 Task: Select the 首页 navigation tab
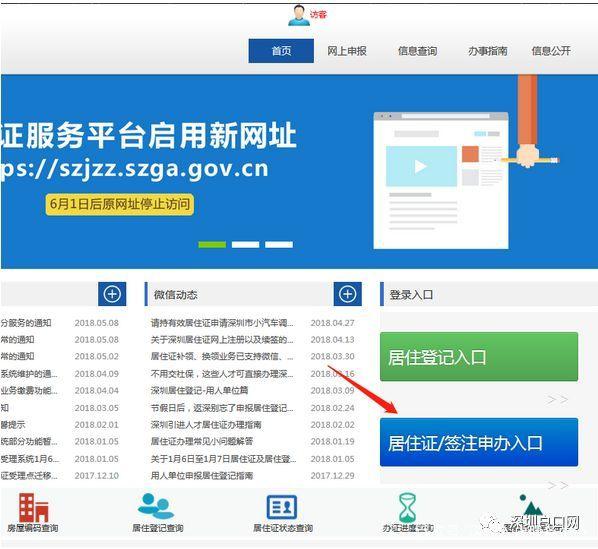281,51
